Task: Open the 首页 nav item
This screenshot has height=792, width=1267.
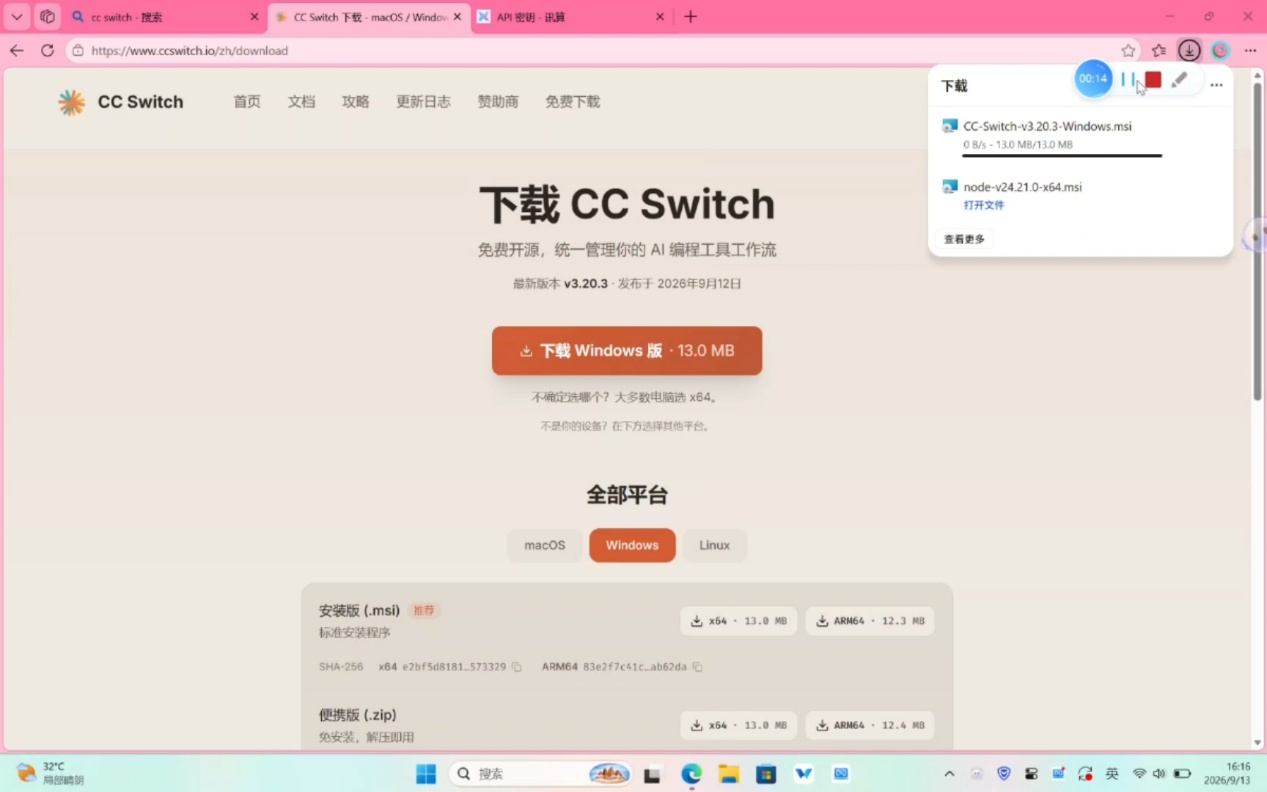Action: click(x=247, y=102)
